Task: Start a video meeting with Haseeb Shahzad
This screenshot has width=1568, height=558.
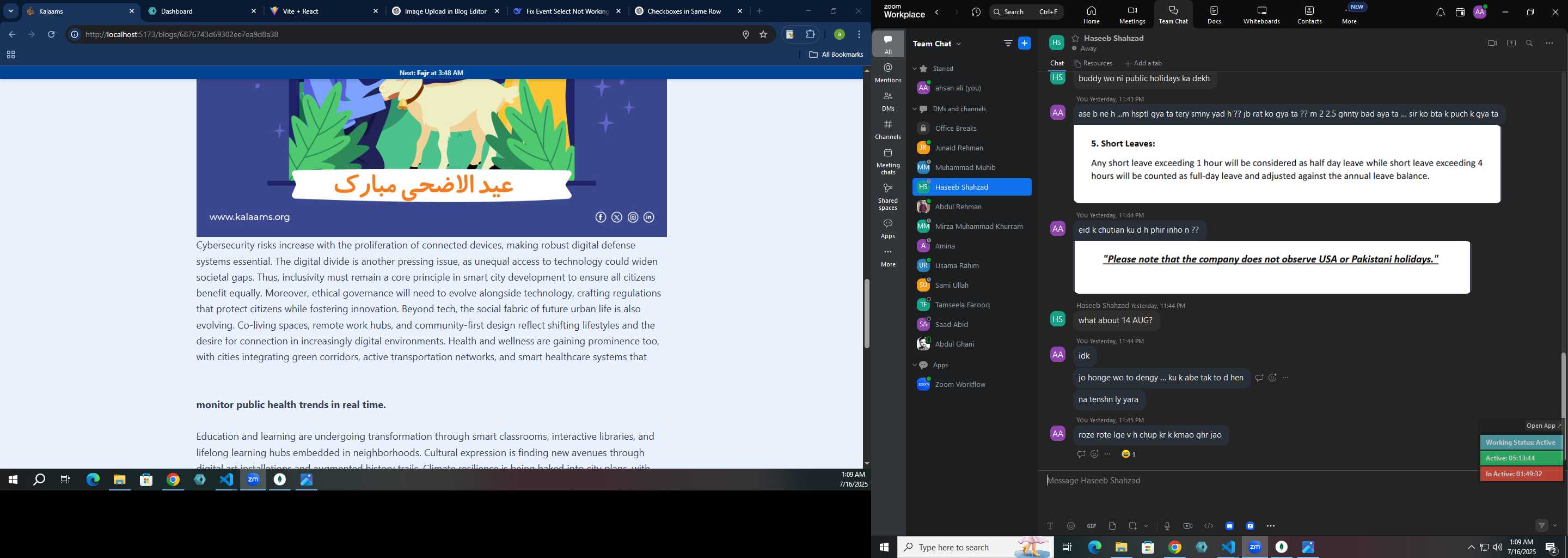Action: point(1492,43)
